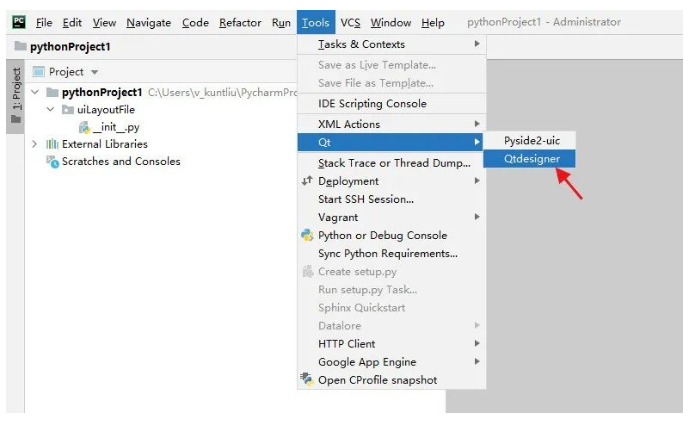Collapse the uiLayoutFile folder chevron
This screenshot has width=691, height=423.
[x=51, y=109]
